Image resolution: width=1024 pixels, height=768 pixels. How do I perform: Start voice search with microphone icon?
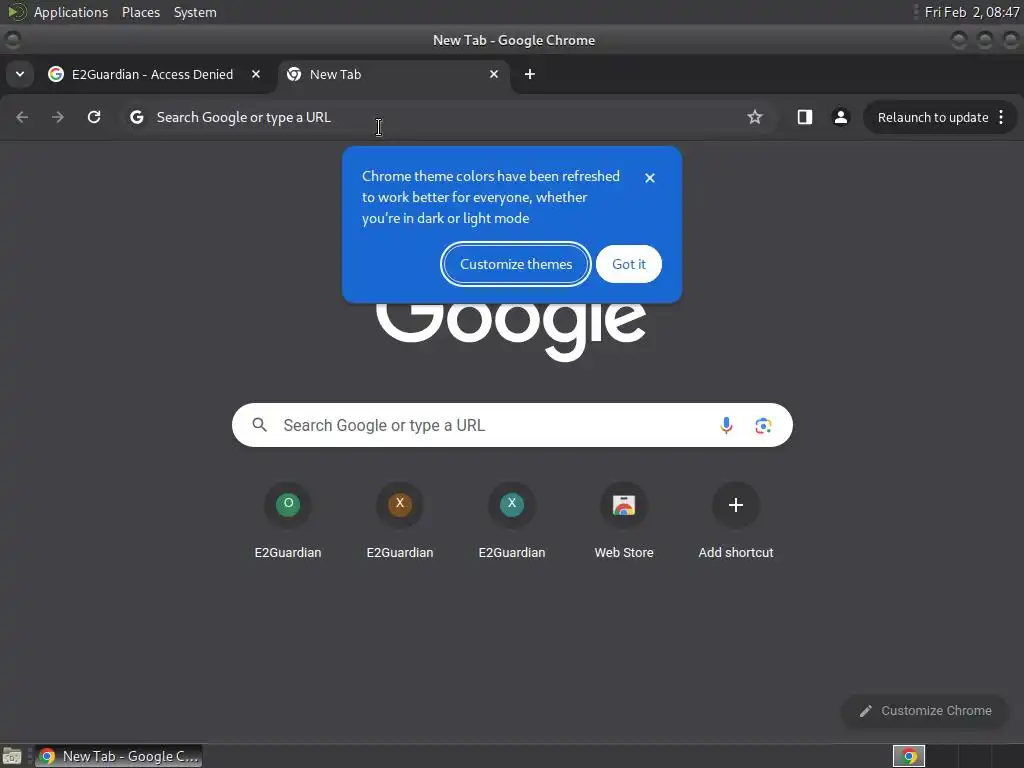726,426
